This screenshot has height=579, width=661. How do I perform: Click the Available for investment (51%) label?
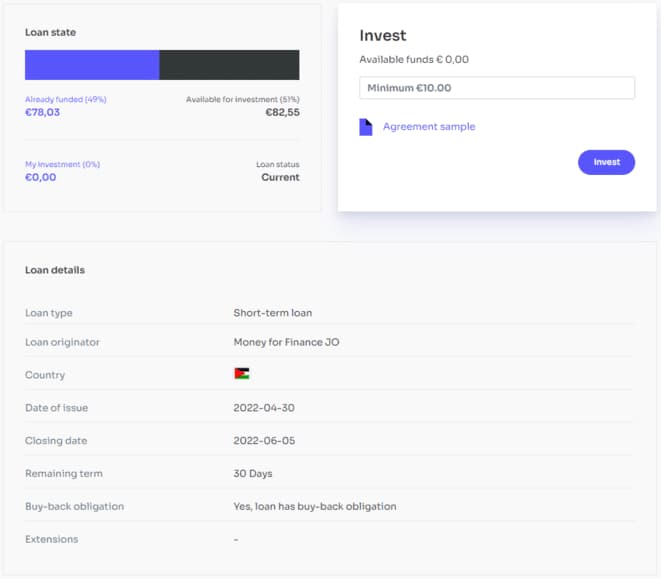click(243, 100)
